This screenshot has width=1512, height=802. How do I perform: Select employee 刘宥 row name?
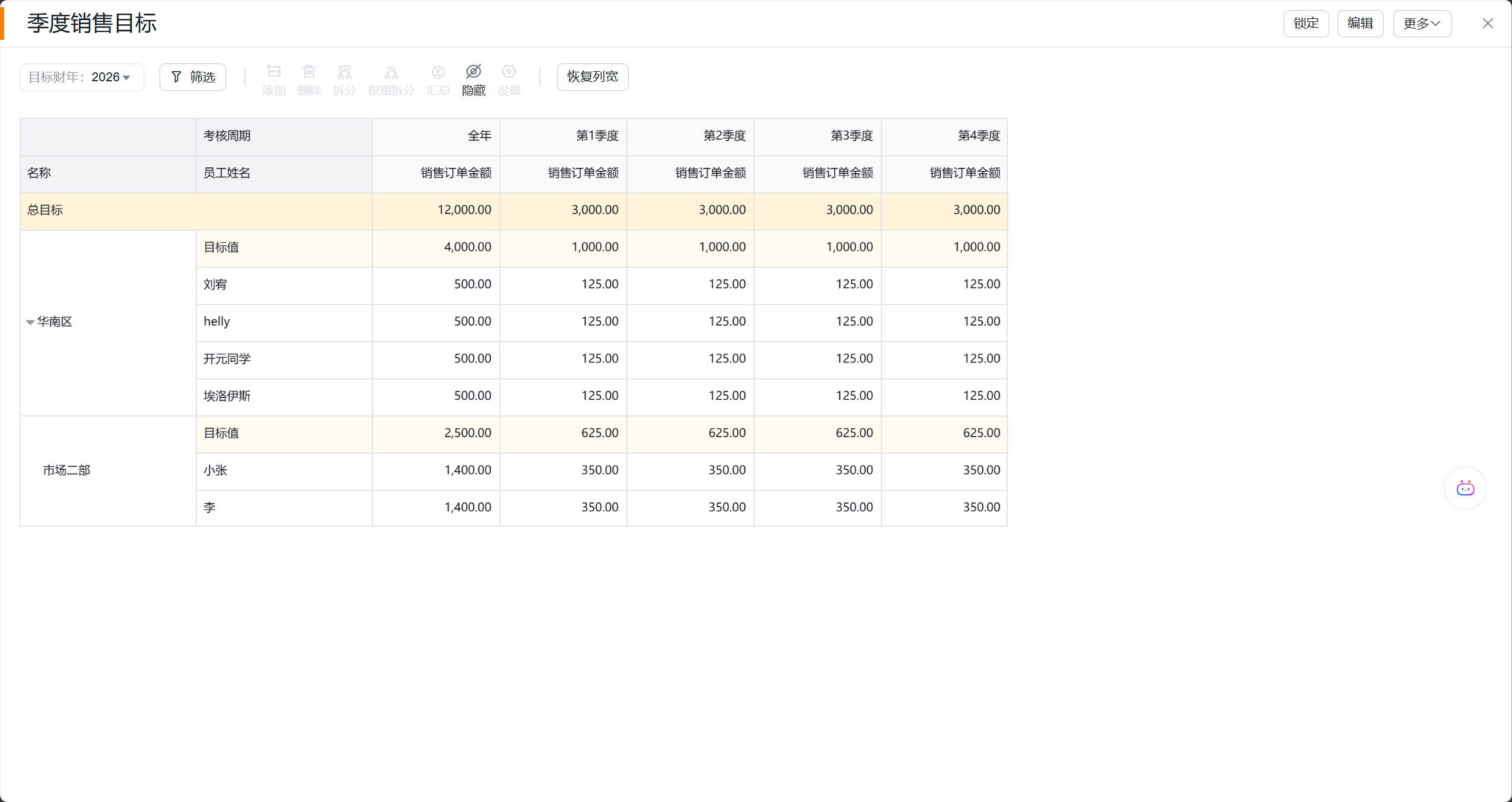pos(215,285)
